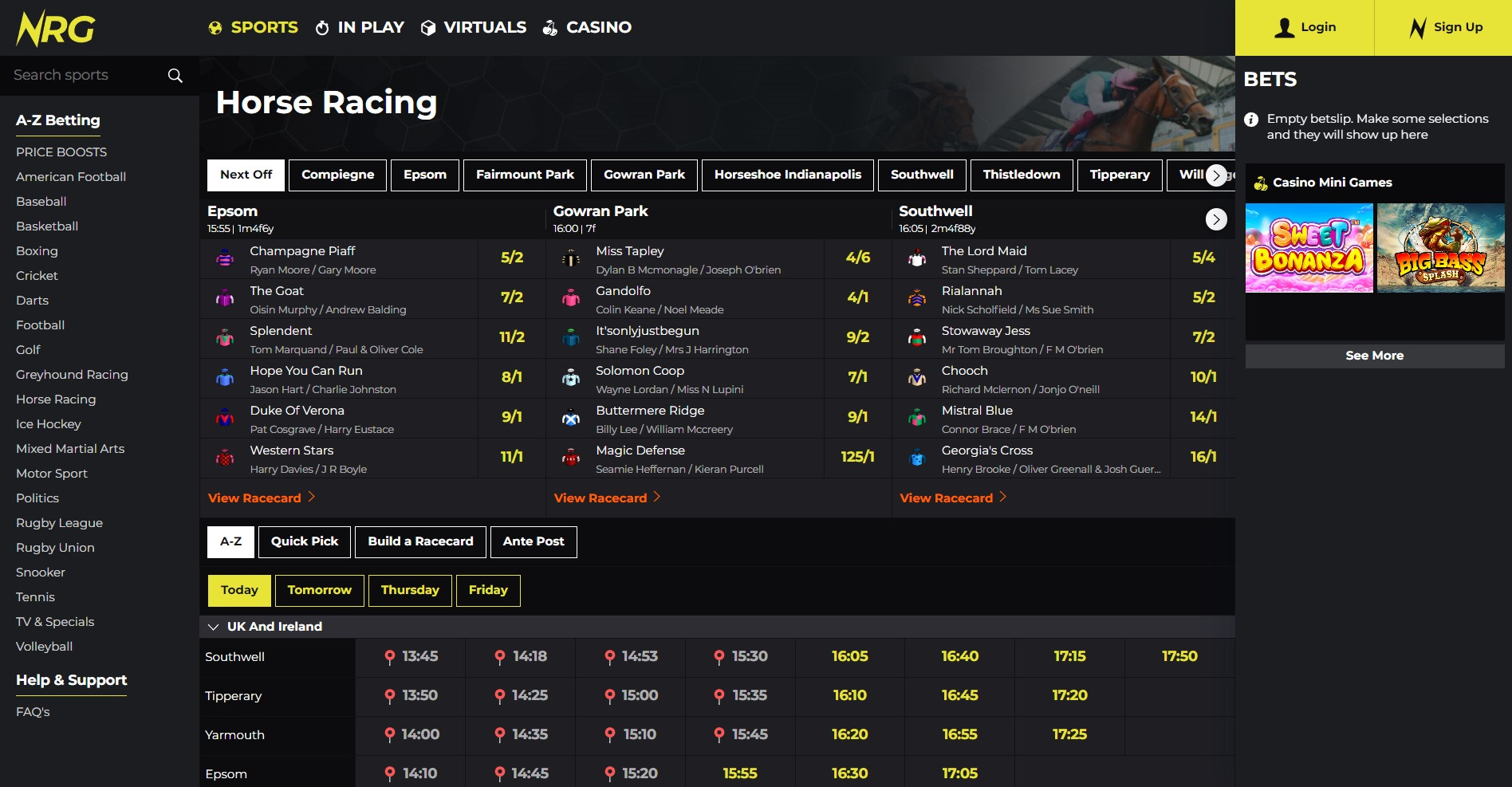Select the In Play stopwatch icon
This screenshot has width=1512, height=787.
322,26
